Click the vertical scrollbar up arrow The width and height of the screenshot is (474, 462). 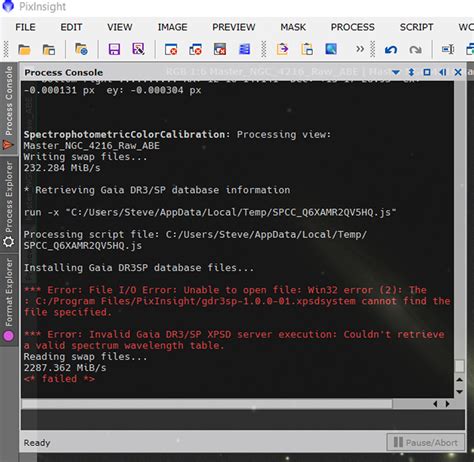[459, 380]
